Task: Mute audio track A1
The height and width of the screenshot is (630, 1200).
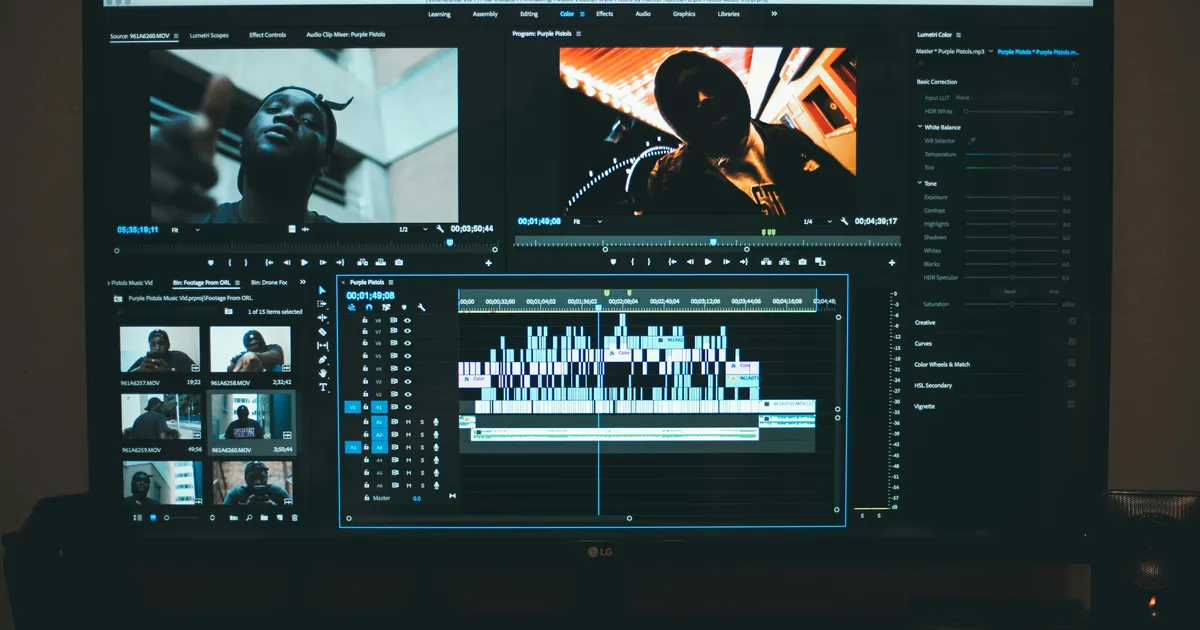Action: pyautogui.click(x=407, y=422)
